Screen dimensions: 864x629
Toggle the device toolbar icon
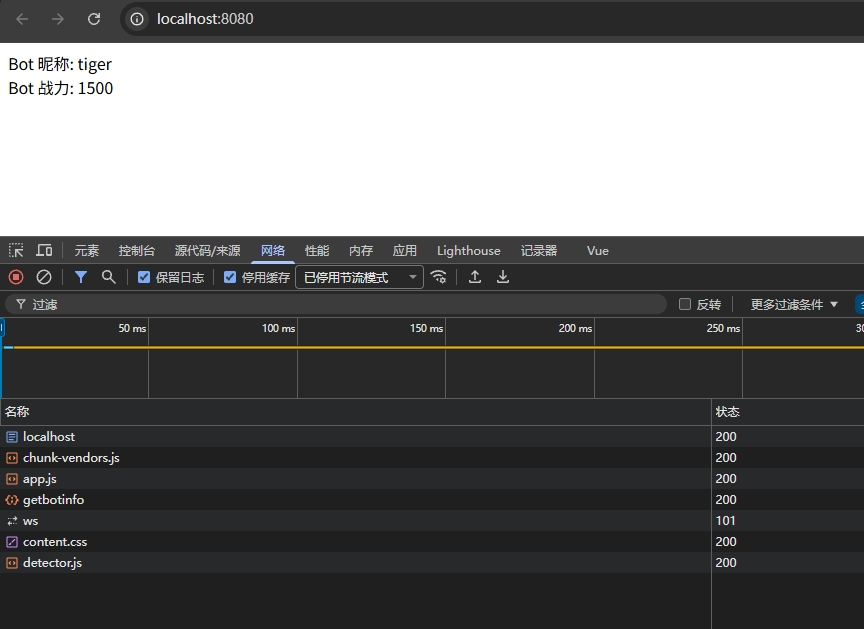44,250
